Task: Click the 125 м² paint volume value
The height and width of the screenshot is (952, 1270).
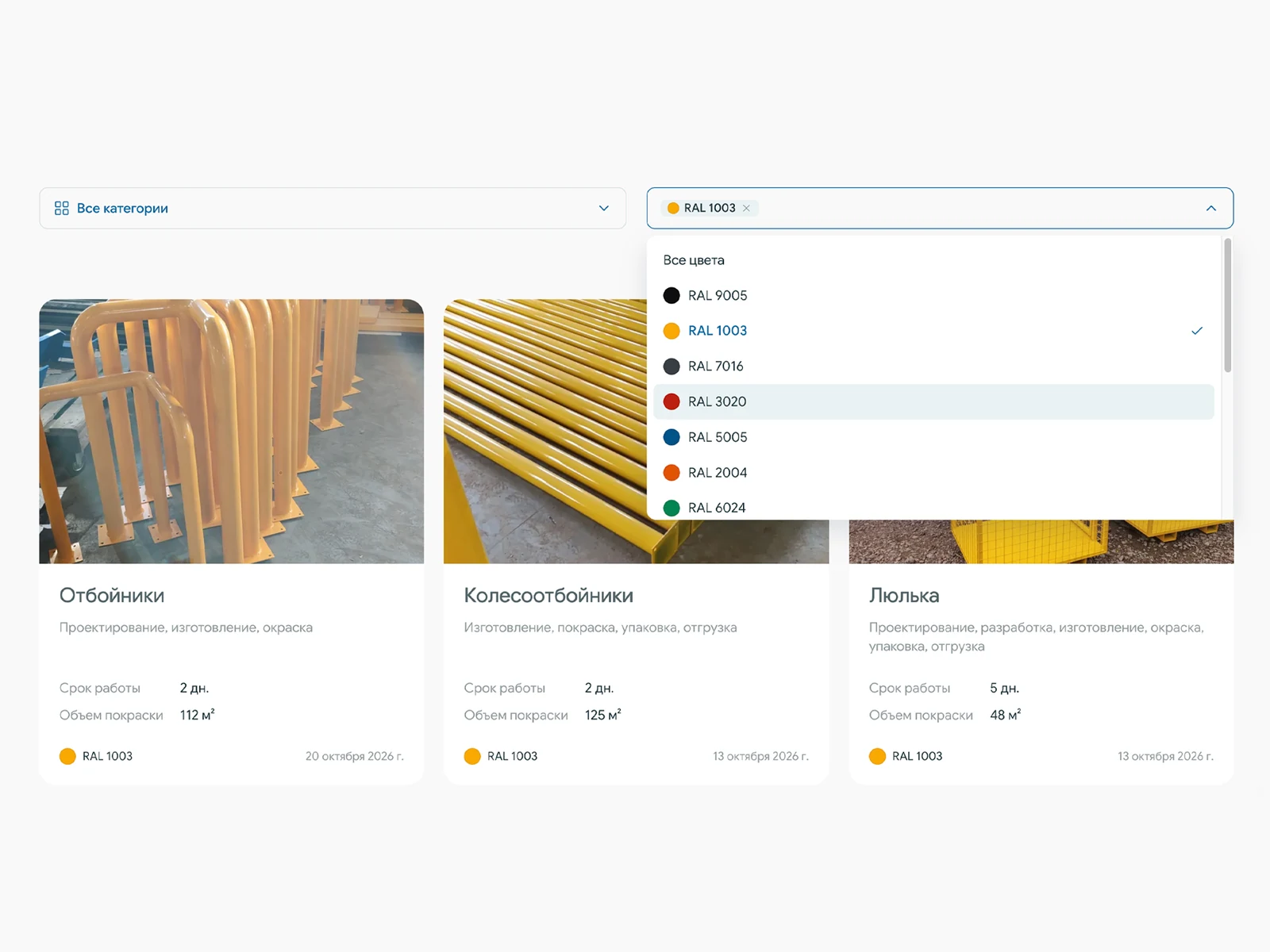Action: click(x=603, y=715)
